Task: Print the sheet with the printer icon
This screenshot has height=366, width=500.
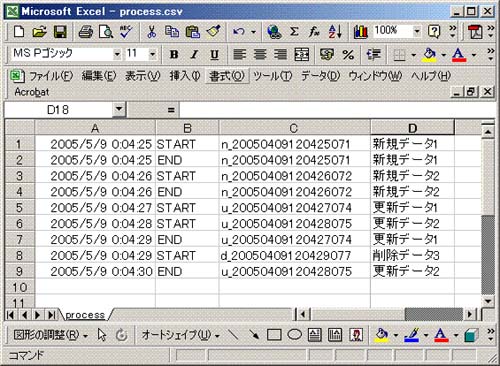Action: (x=86, y=32)
